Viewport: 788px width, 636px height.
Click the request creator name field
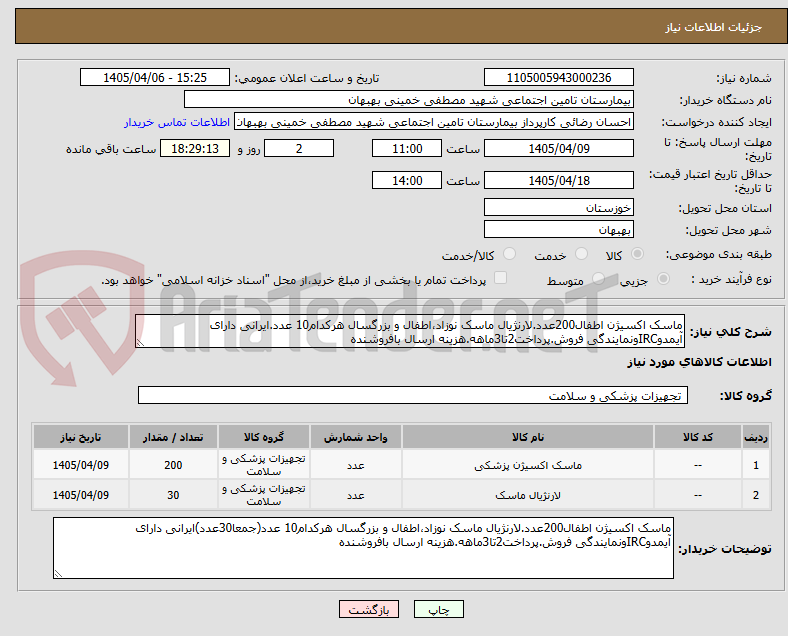(434, 122)
